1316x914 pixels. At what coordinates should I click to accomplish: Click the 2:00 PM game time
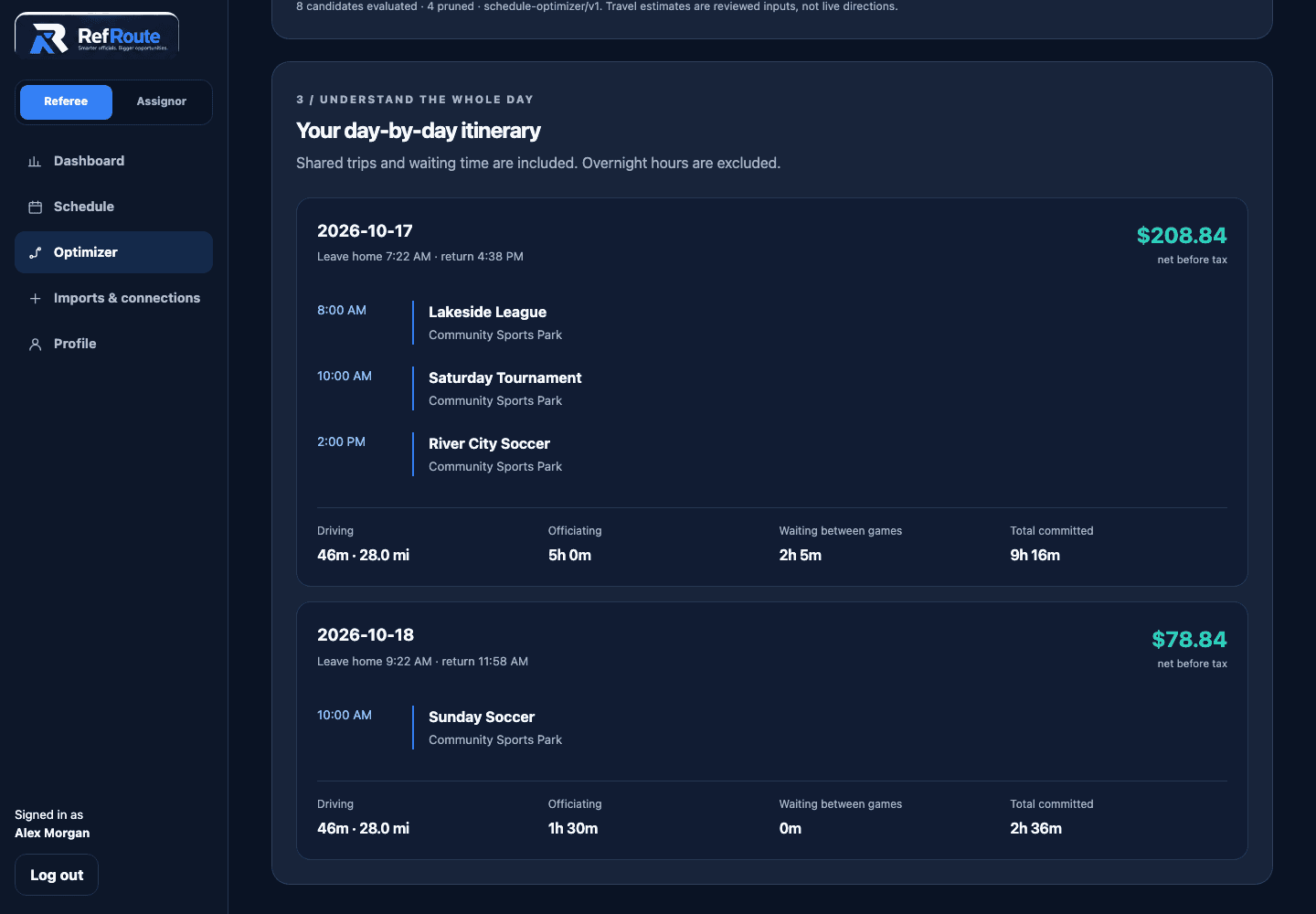click(341, 442)
